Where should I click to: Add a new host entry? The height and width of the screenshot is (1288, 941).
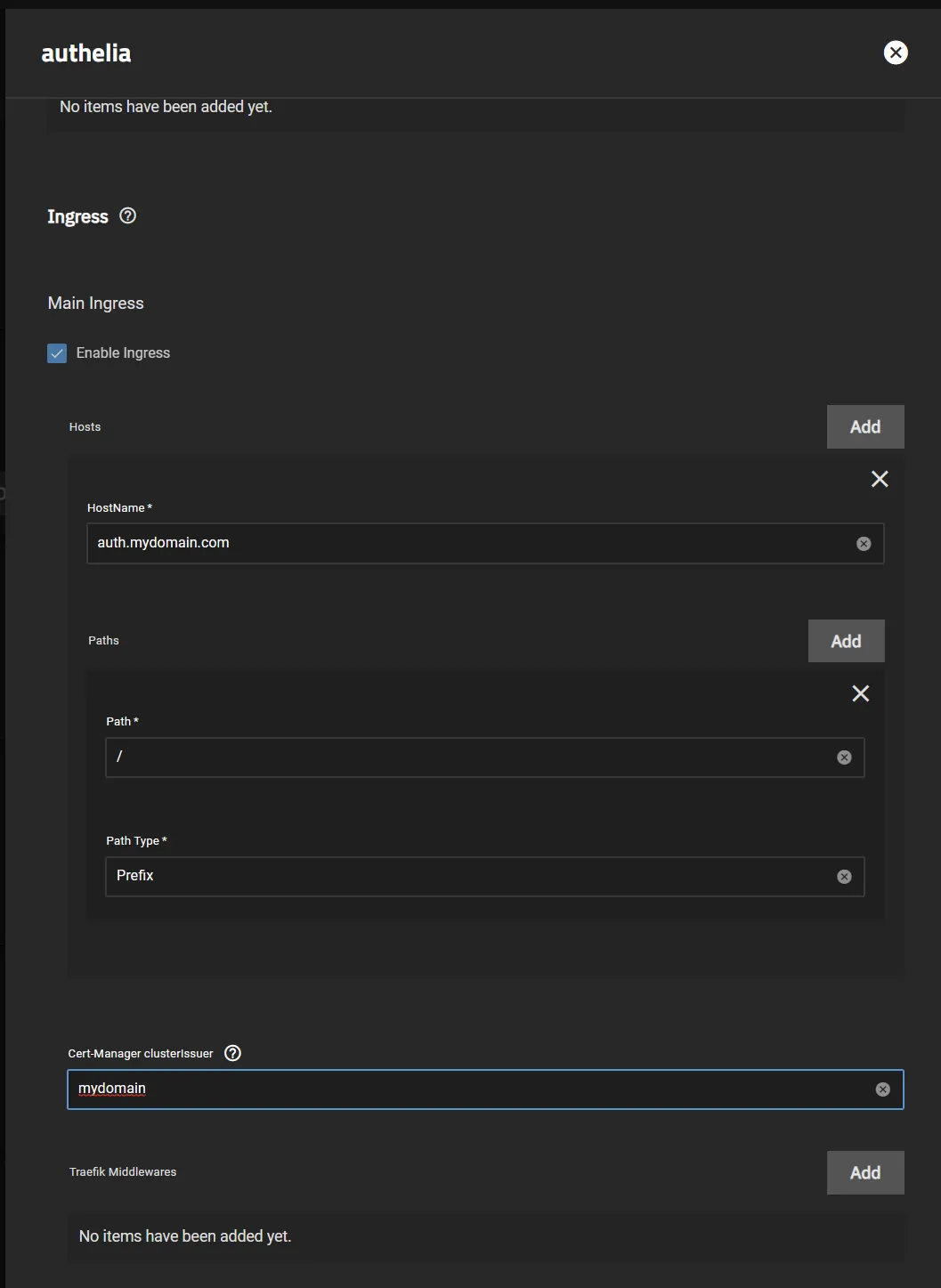point(864,427)
